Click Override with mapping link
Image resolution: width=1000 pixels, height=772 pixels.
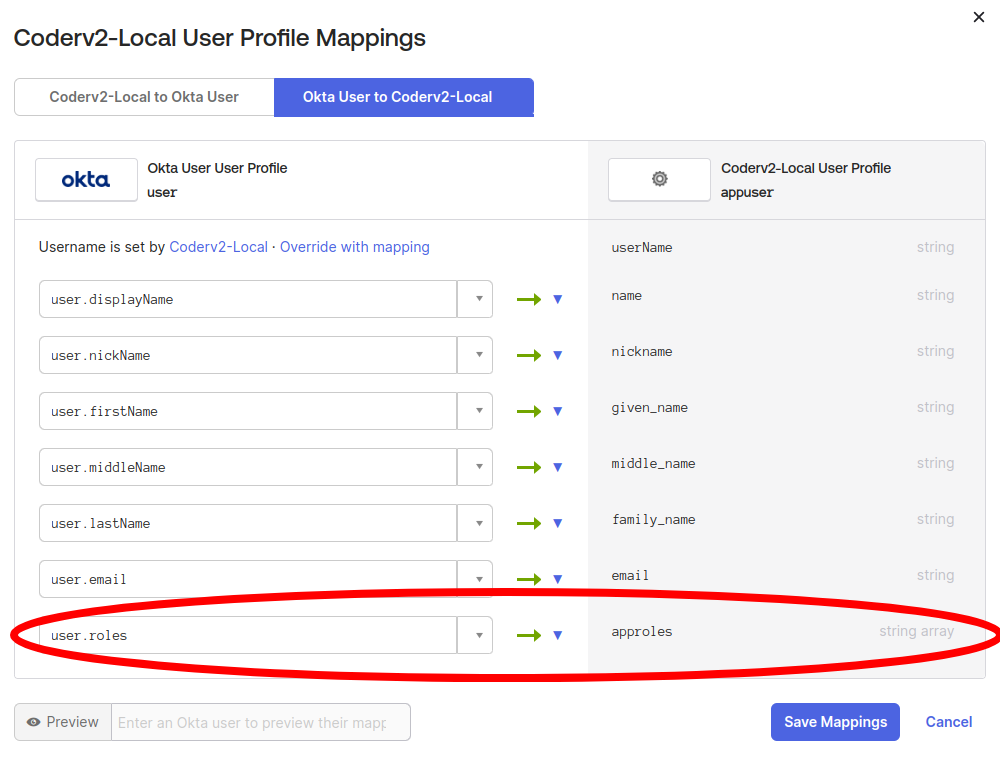pos(355,247)
